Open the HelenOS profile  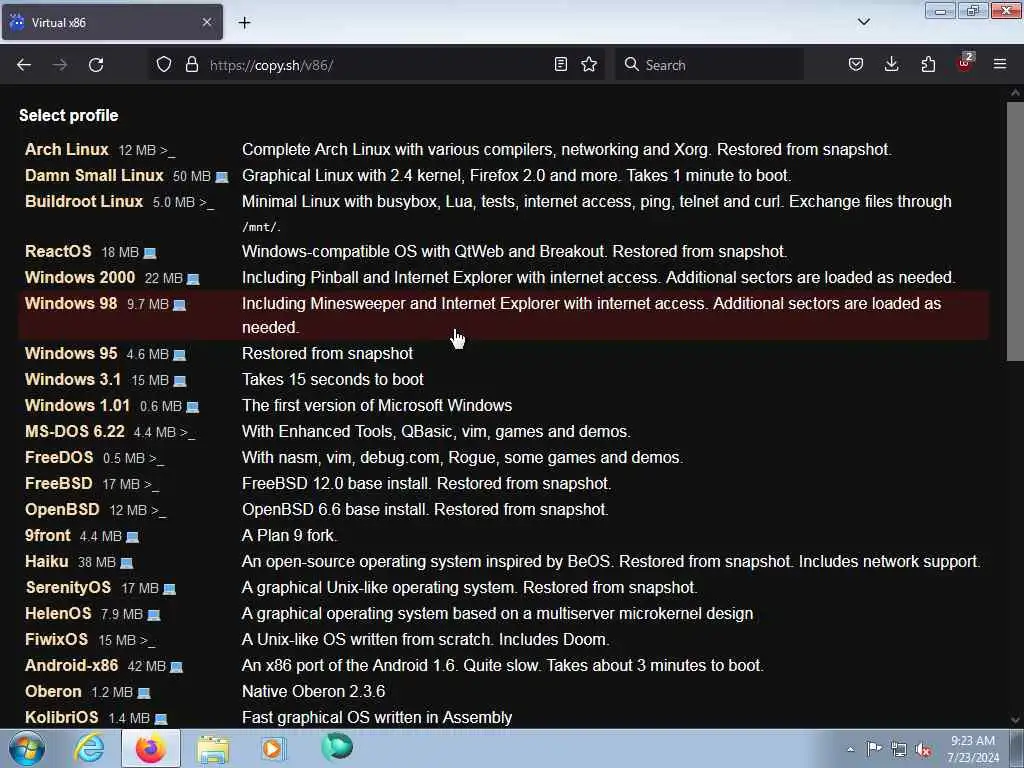click(58, 614)
